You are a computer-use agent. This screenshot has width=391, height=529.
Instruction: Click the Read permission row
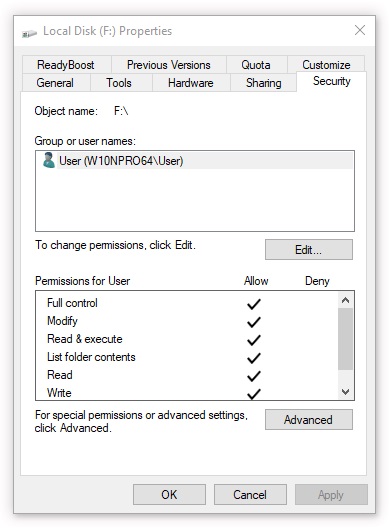187,375
